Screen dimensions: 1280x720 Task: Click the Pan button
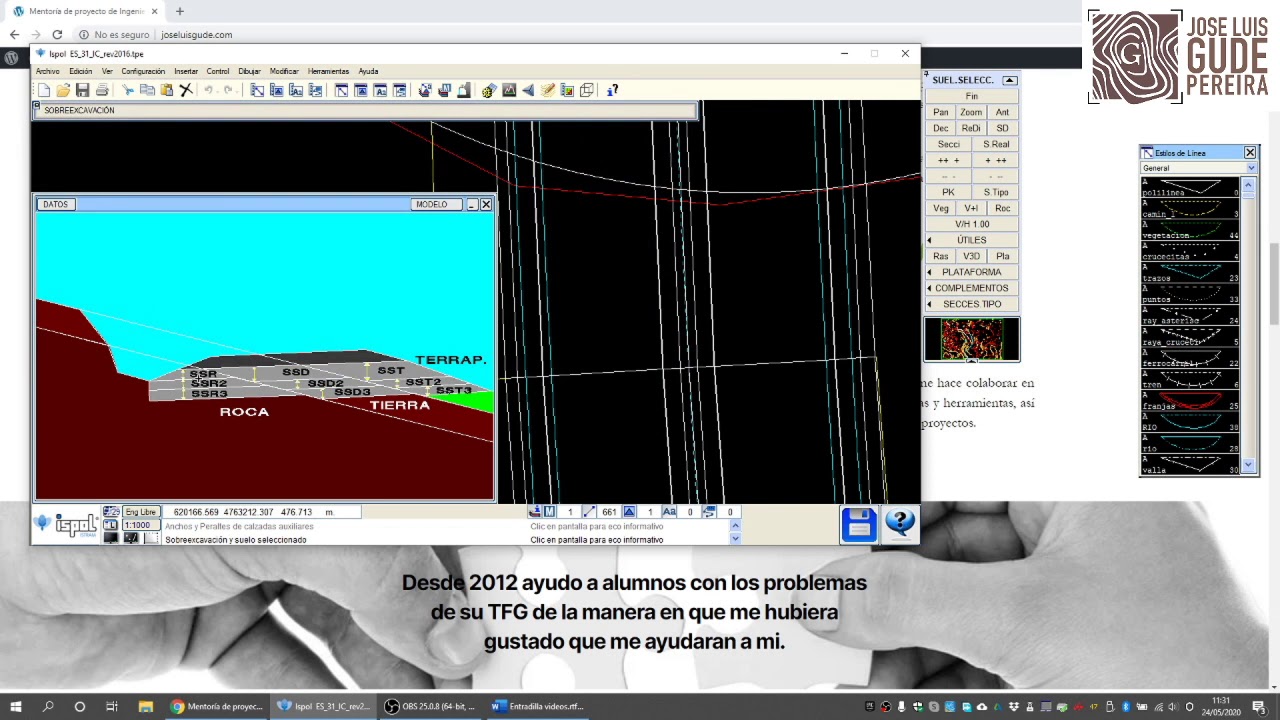(941, 112)
